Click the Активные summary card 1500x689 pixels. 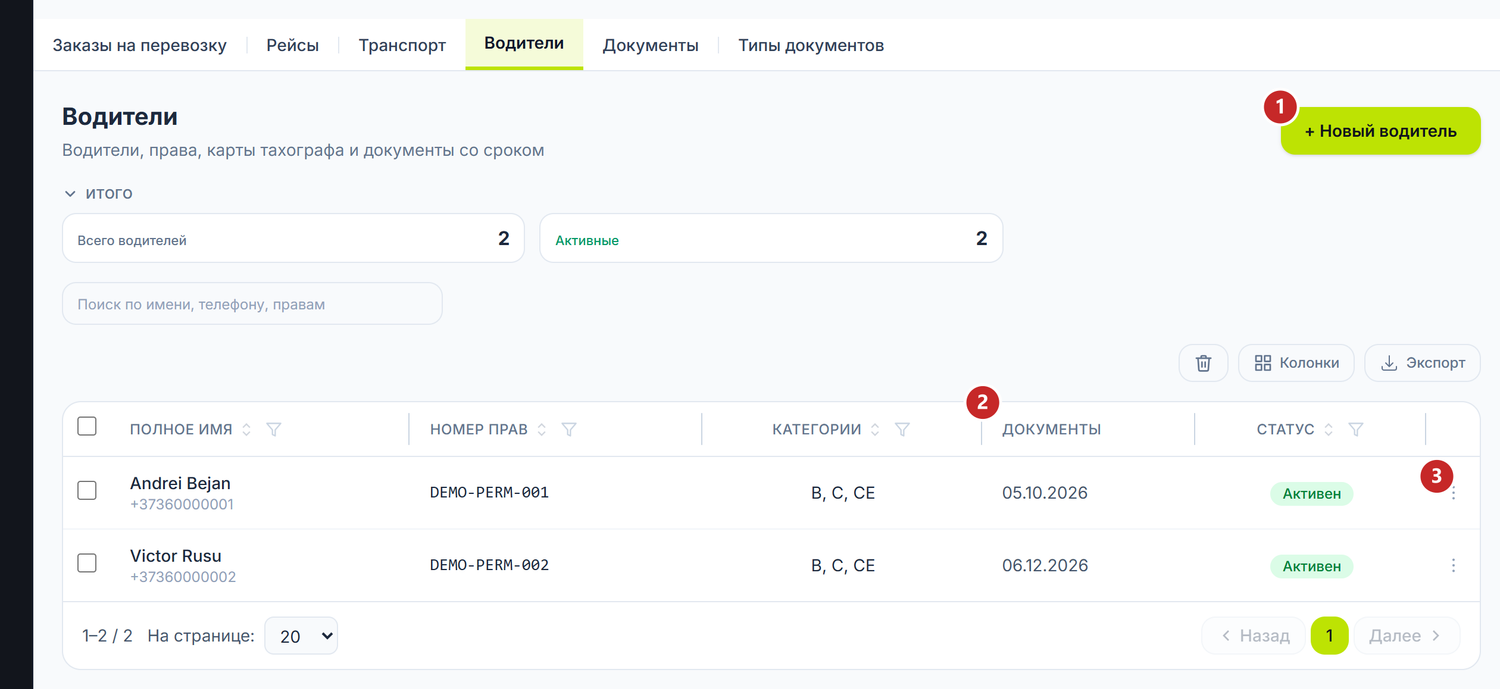pyautogui.click(x=771, y=238)
